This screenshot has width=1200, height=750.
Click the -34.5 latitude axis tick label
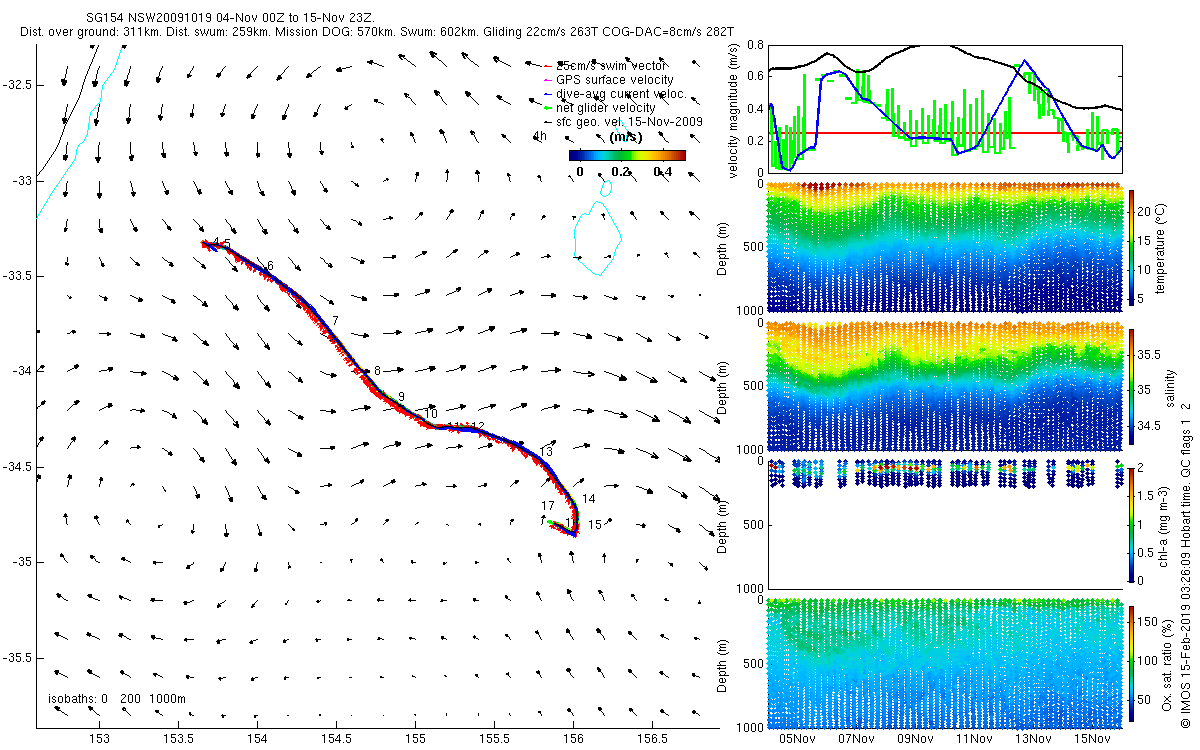coord(18,466)
